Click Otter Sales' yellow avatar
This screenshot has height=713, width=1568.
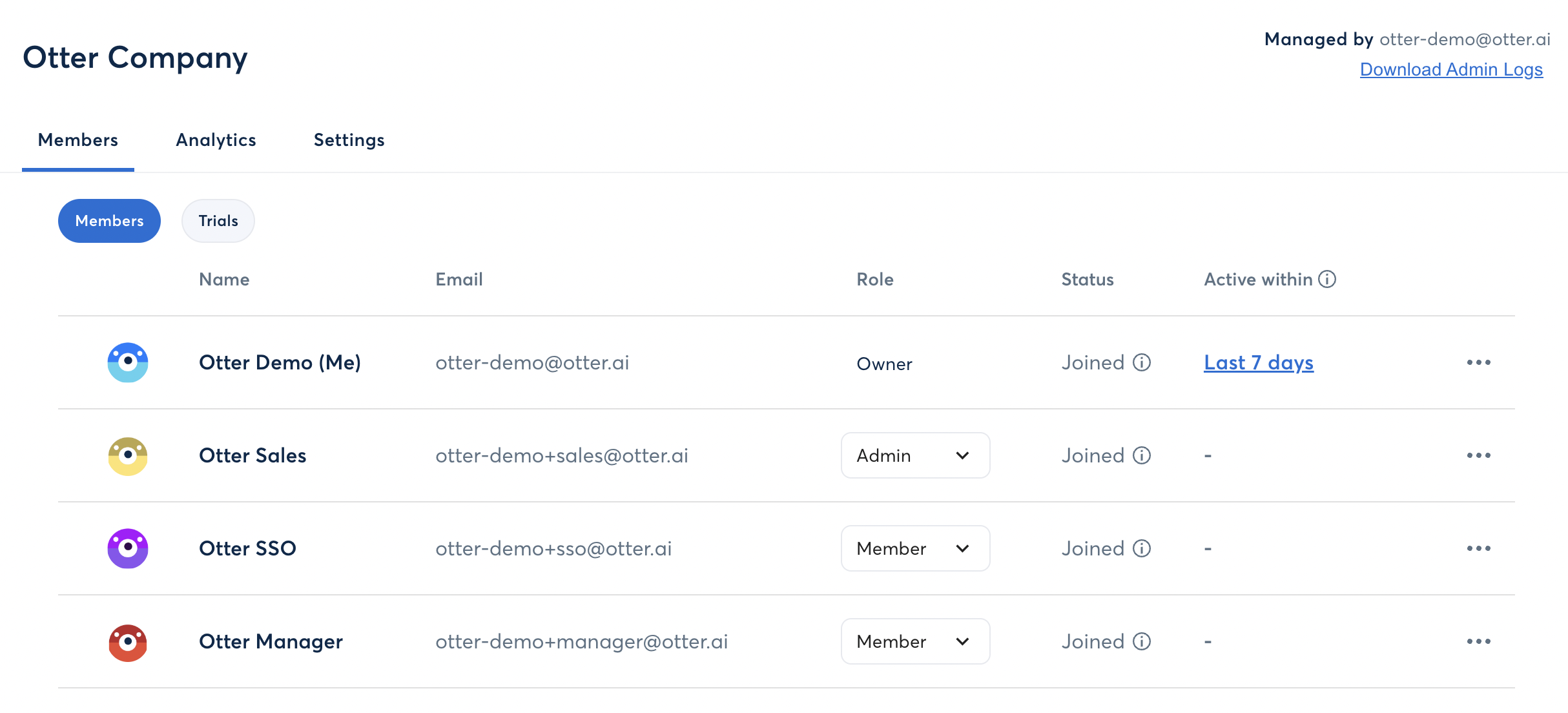click(x=128, y=456)
